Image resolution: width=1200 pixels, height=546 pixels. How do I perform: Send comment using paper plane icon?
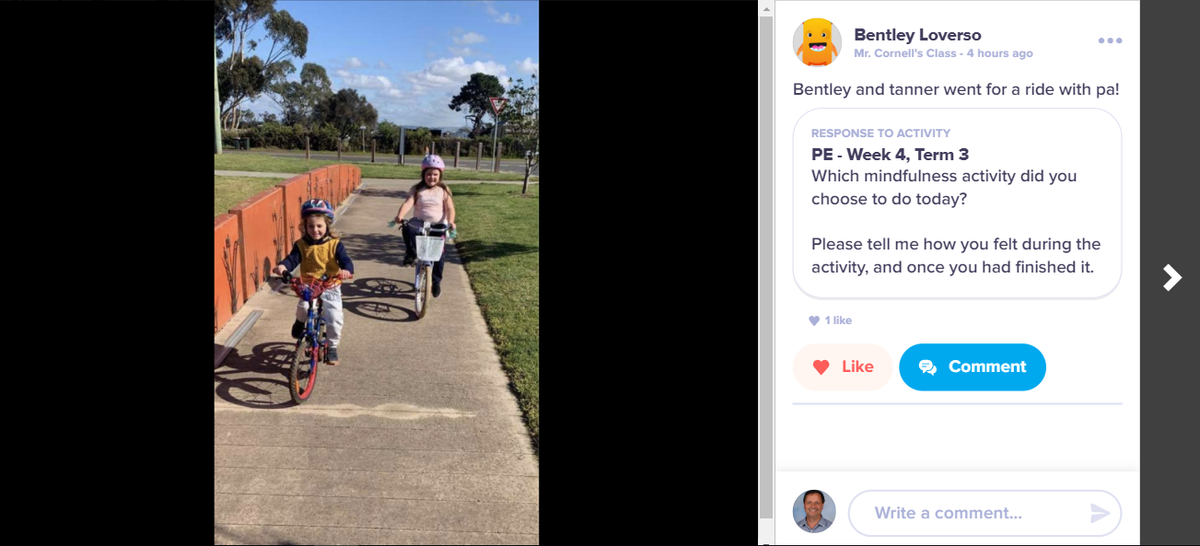point(1100,513)
